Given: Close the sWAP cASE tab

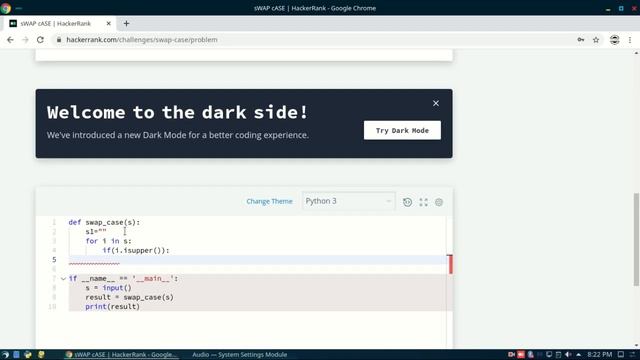Looking at the screenshot, I should (x=109, y=24).
